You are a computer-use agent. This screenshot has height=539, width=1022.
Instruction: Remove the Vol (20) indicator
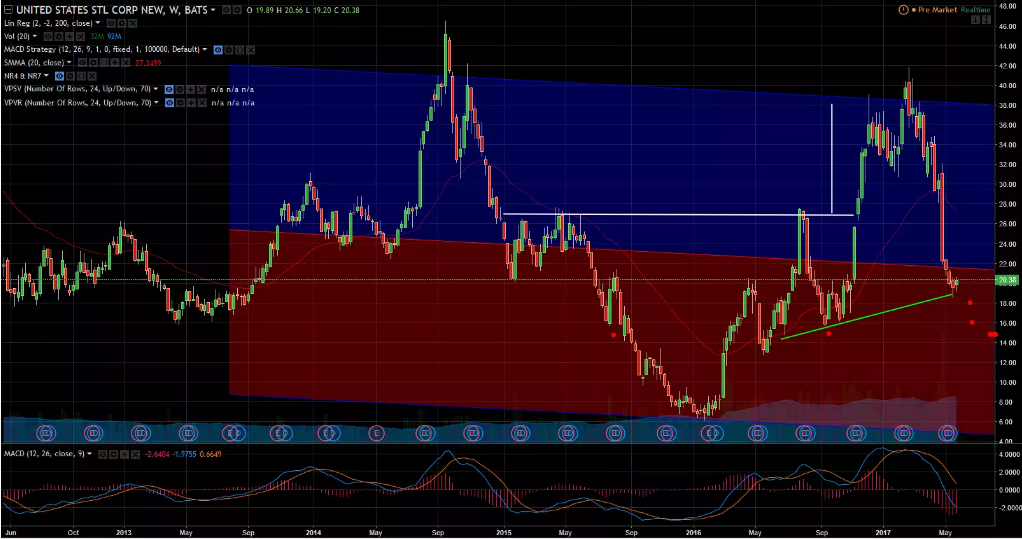[x=80, y=36]
